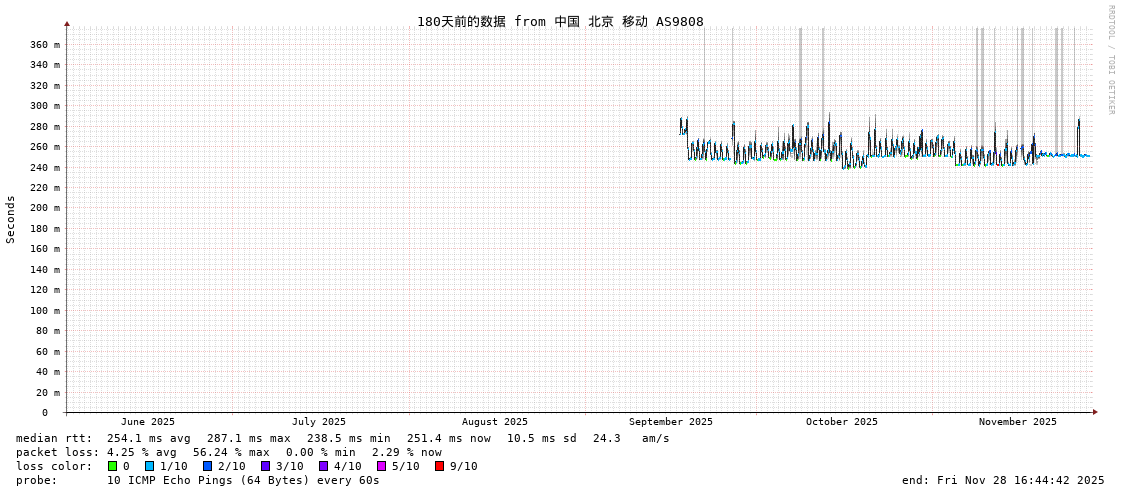Click the September 2025 x-axis label

[671, 422]
